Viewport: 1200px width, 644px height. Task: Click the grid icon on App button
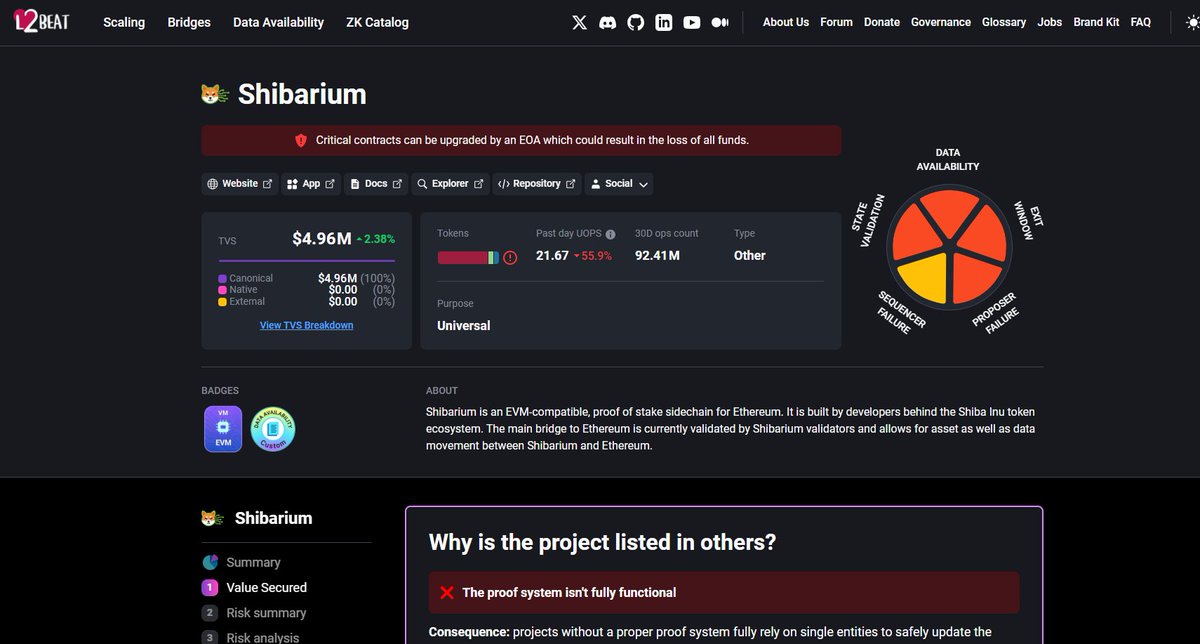coord(292,184)
